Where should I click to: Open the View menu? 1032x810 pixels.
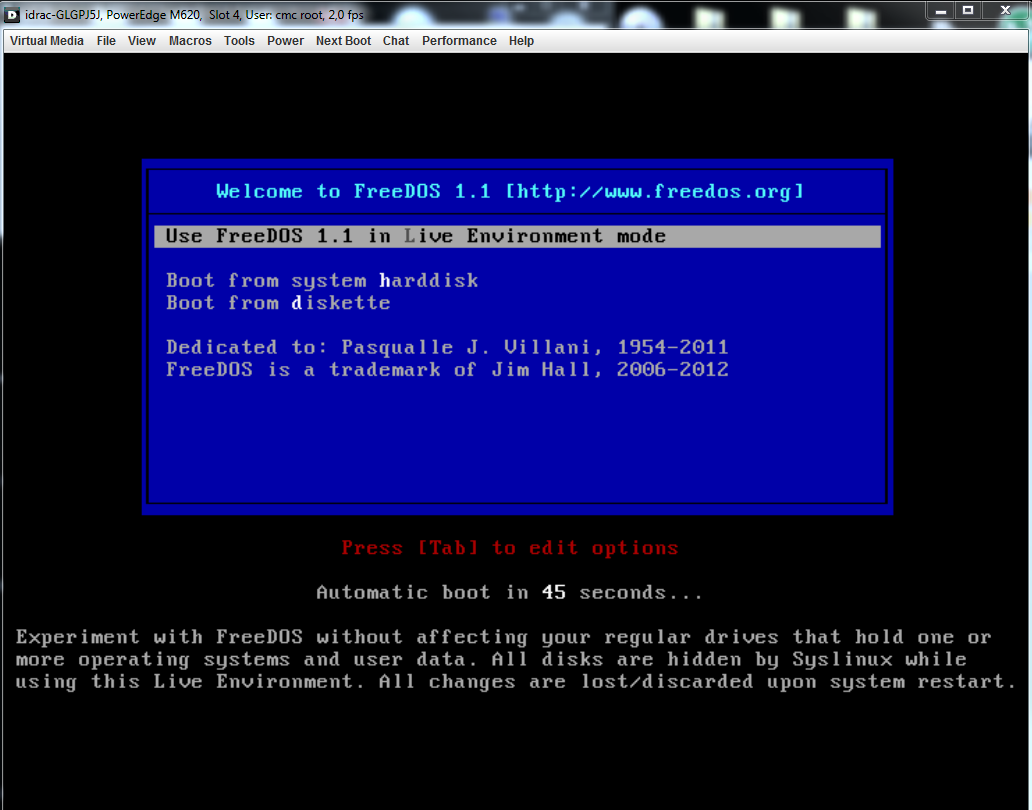[142, 41]
